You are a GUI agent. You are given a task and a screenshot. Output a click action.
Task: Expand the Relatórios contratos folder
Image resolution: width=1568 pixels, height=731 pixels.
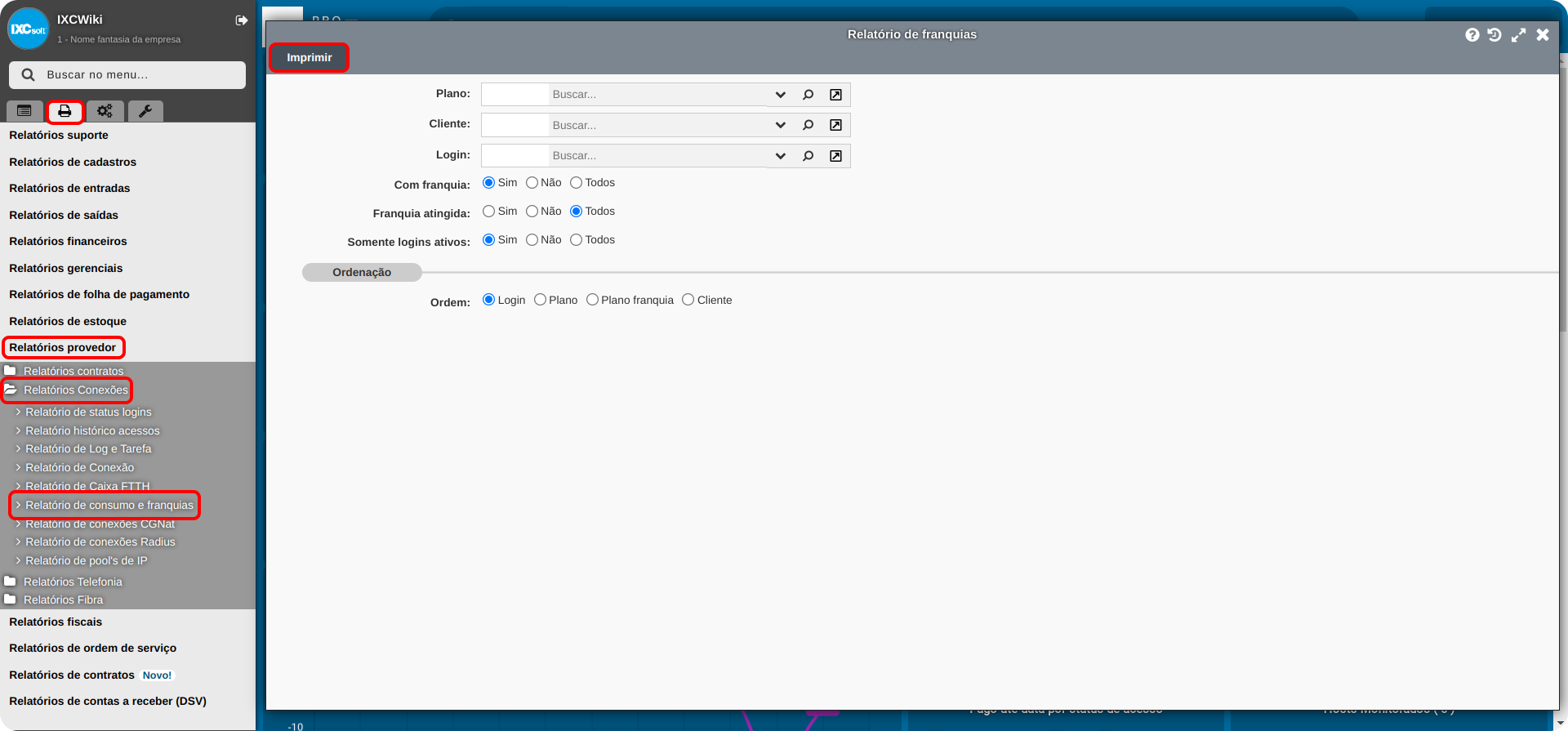[x=73, y=372]
